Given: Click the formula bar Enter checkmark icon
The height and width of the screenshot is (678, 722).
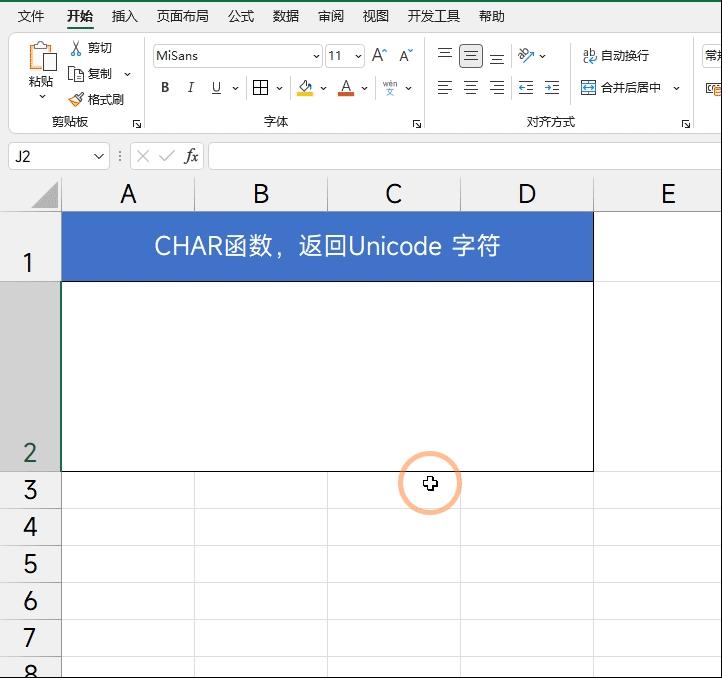Looking at the screenshot, I should [x=167, y=157].
